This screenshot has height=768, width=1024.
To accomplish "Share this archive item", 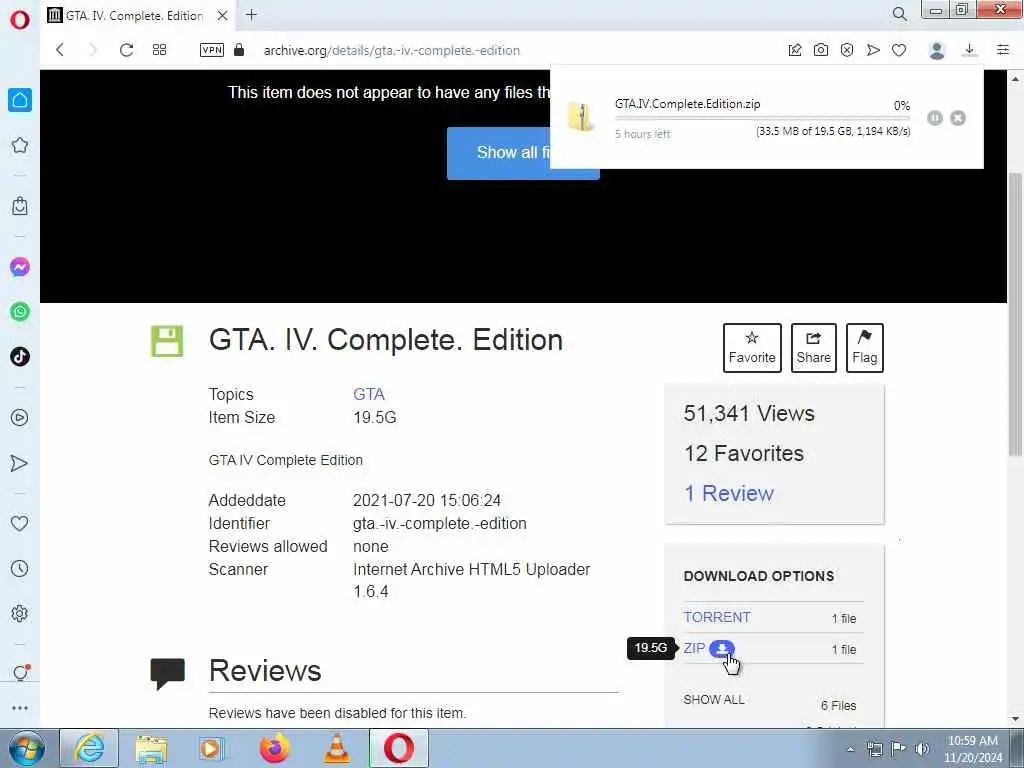I will pyautogui.click(x=814, y=348).
